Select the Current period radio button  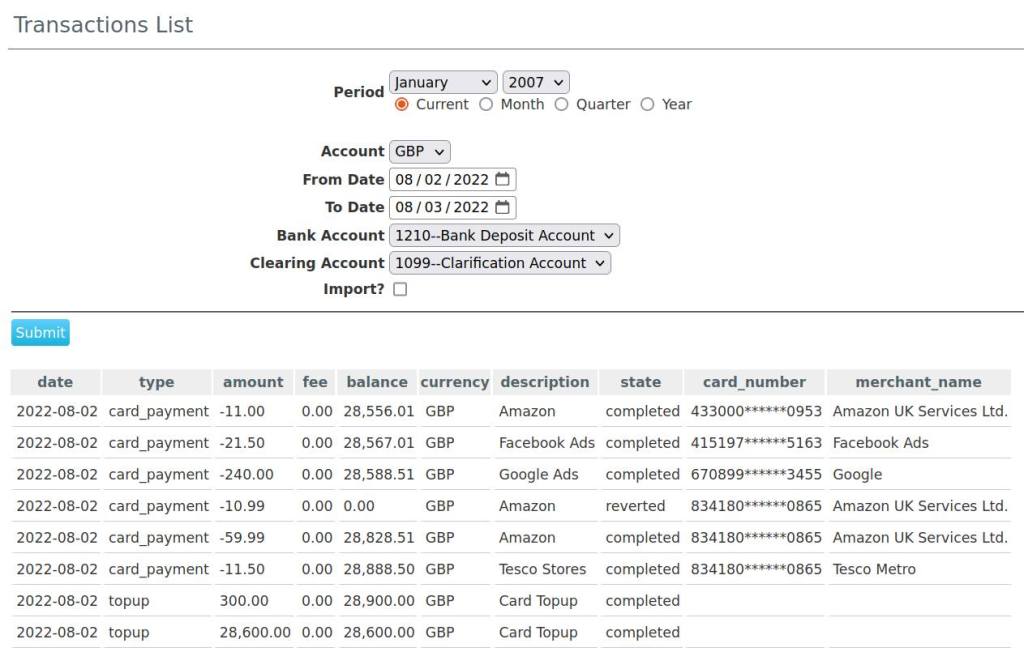[x=402, y=104]
